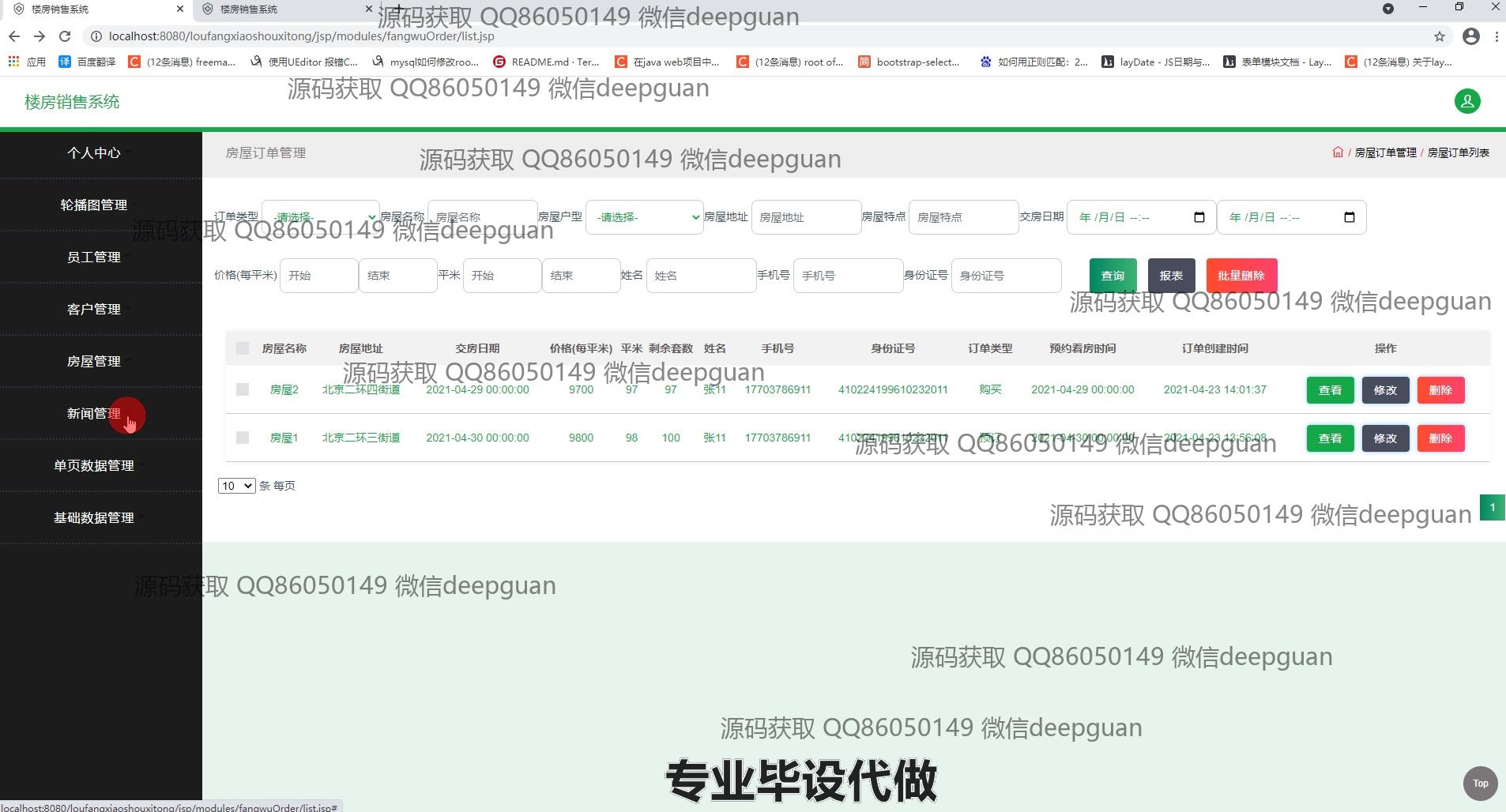Image resolution: width=1506 pixels, height=812 pixels.
Task: Open calendar picker in first 交房日期 field
Action: click(x=1199, y=217)
